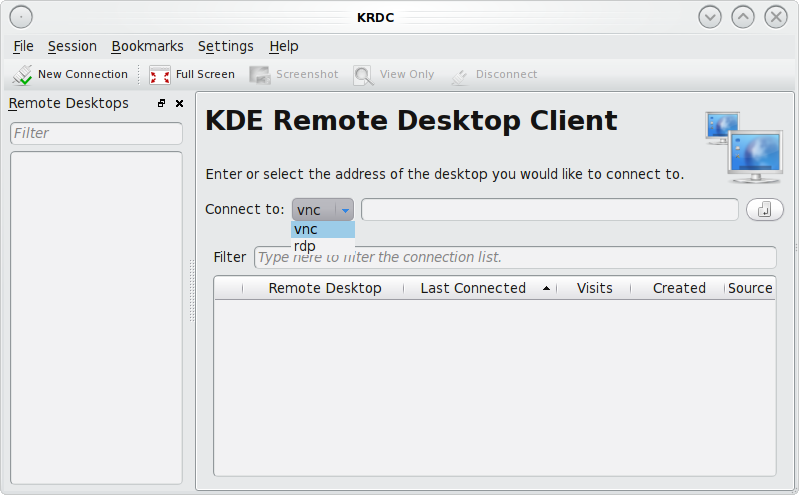
Task: Click the New Connection toolbar button
Action: (x=70, y=74)
